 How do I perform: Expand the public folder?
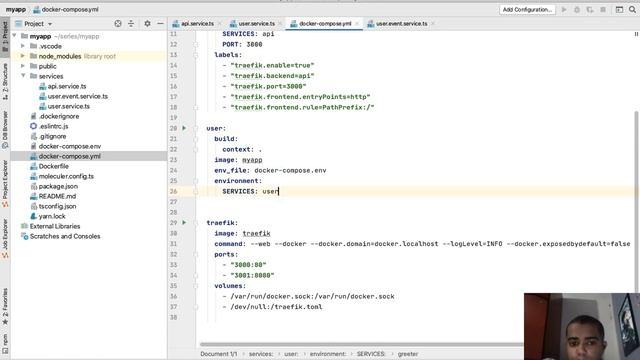click(23, 66)
